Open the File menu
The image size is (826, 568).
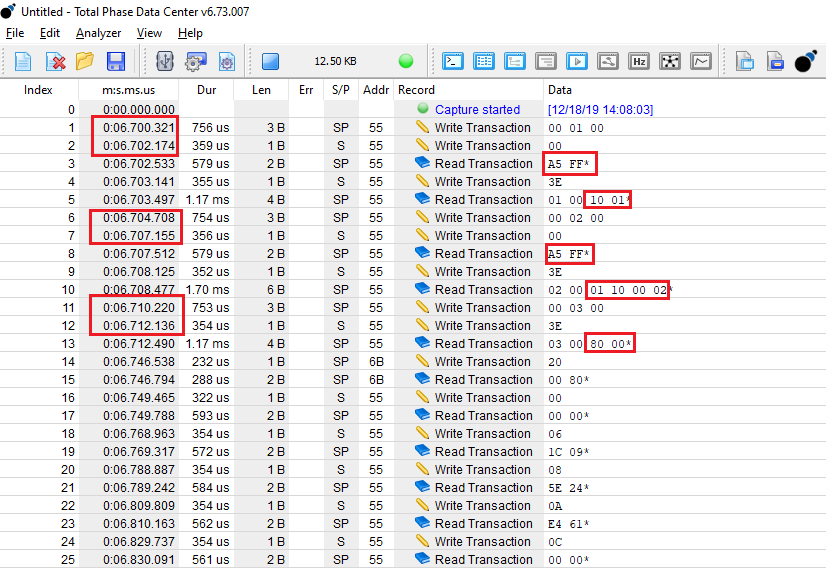coord(15,33)
